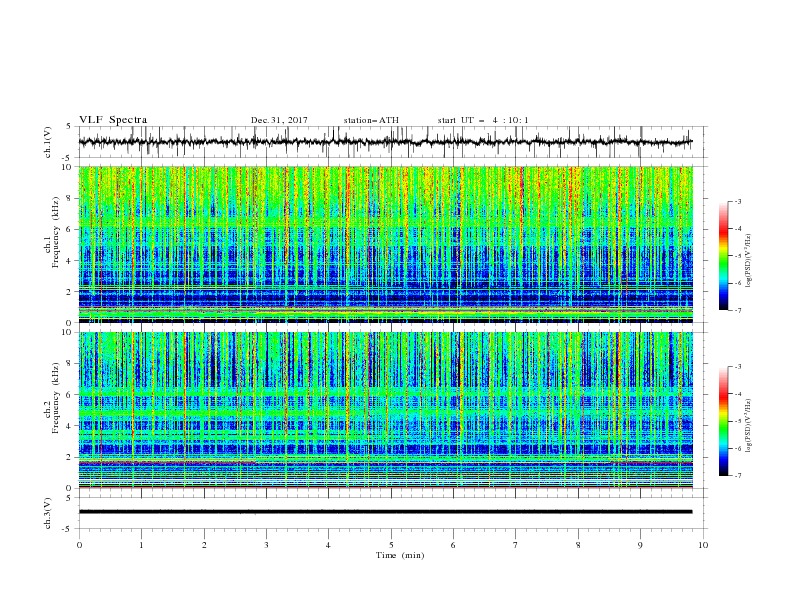The width and height of the screenshot is (792, 612).
Task: Click the 'Time (min)' axis label
Action: (x=400, y=555)
